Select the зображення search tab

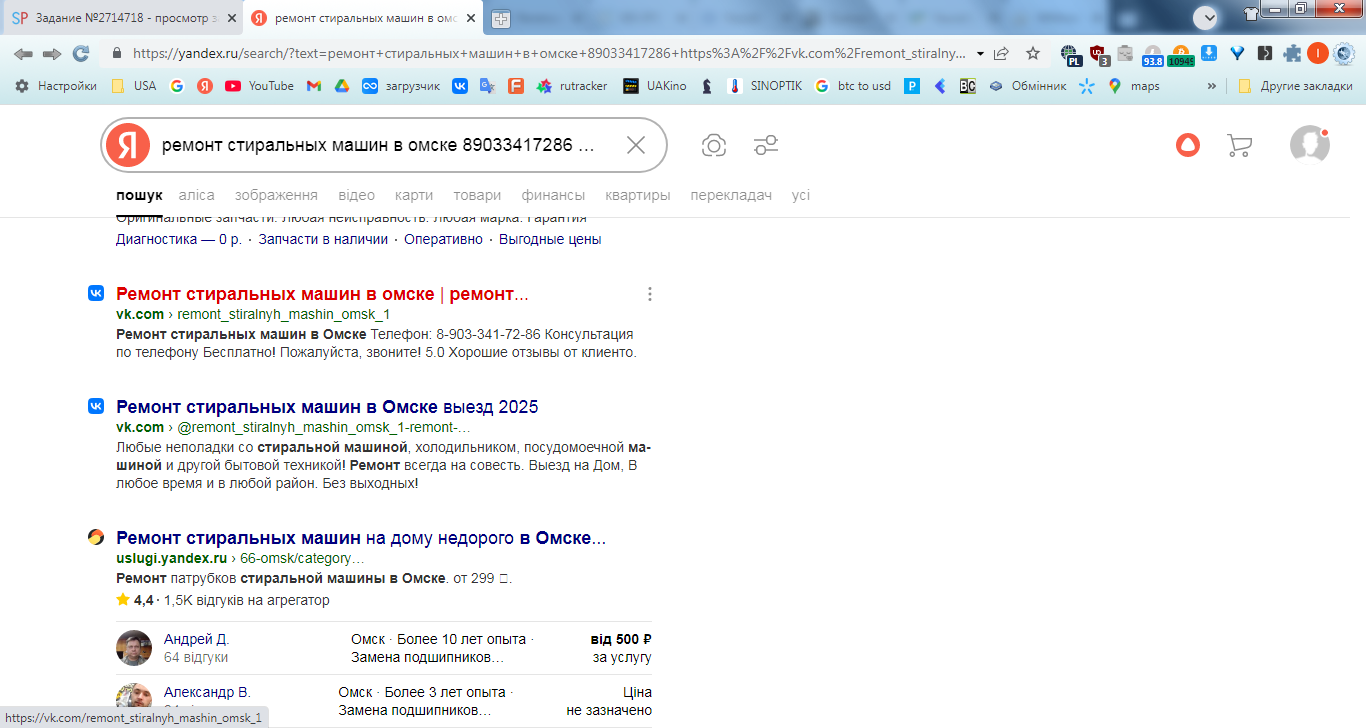pyautogui.click(x=276, y=195)
